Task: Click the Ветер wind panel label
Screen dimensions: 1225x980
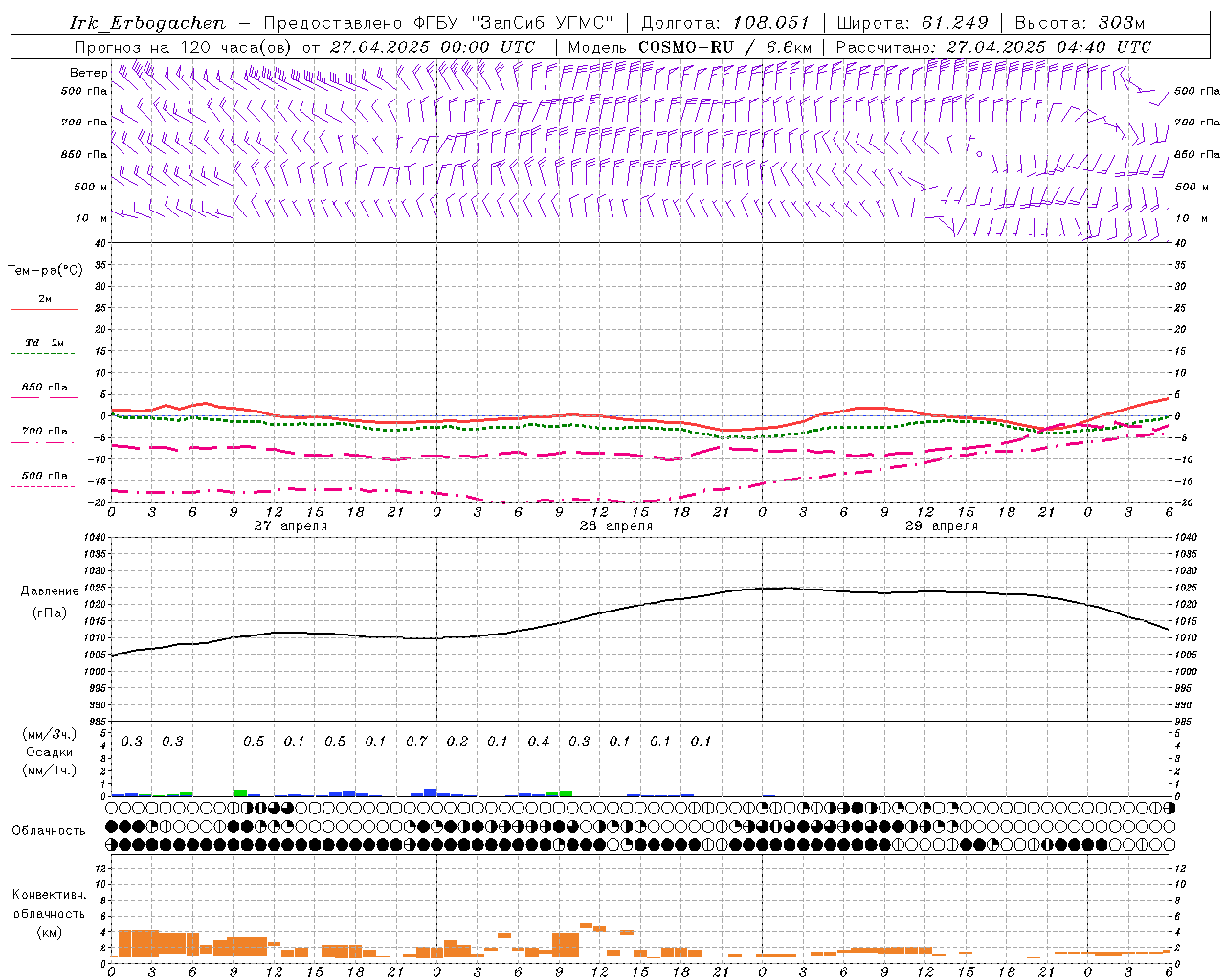Action: pyautogui.click(x=88, y=73)
